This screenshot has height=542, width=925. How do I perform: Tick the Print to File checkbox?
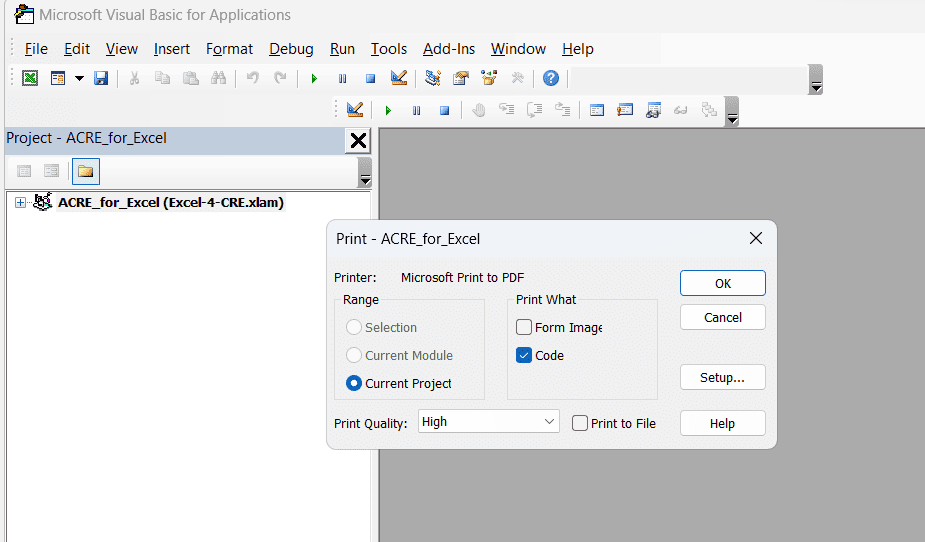coord(580,423)
